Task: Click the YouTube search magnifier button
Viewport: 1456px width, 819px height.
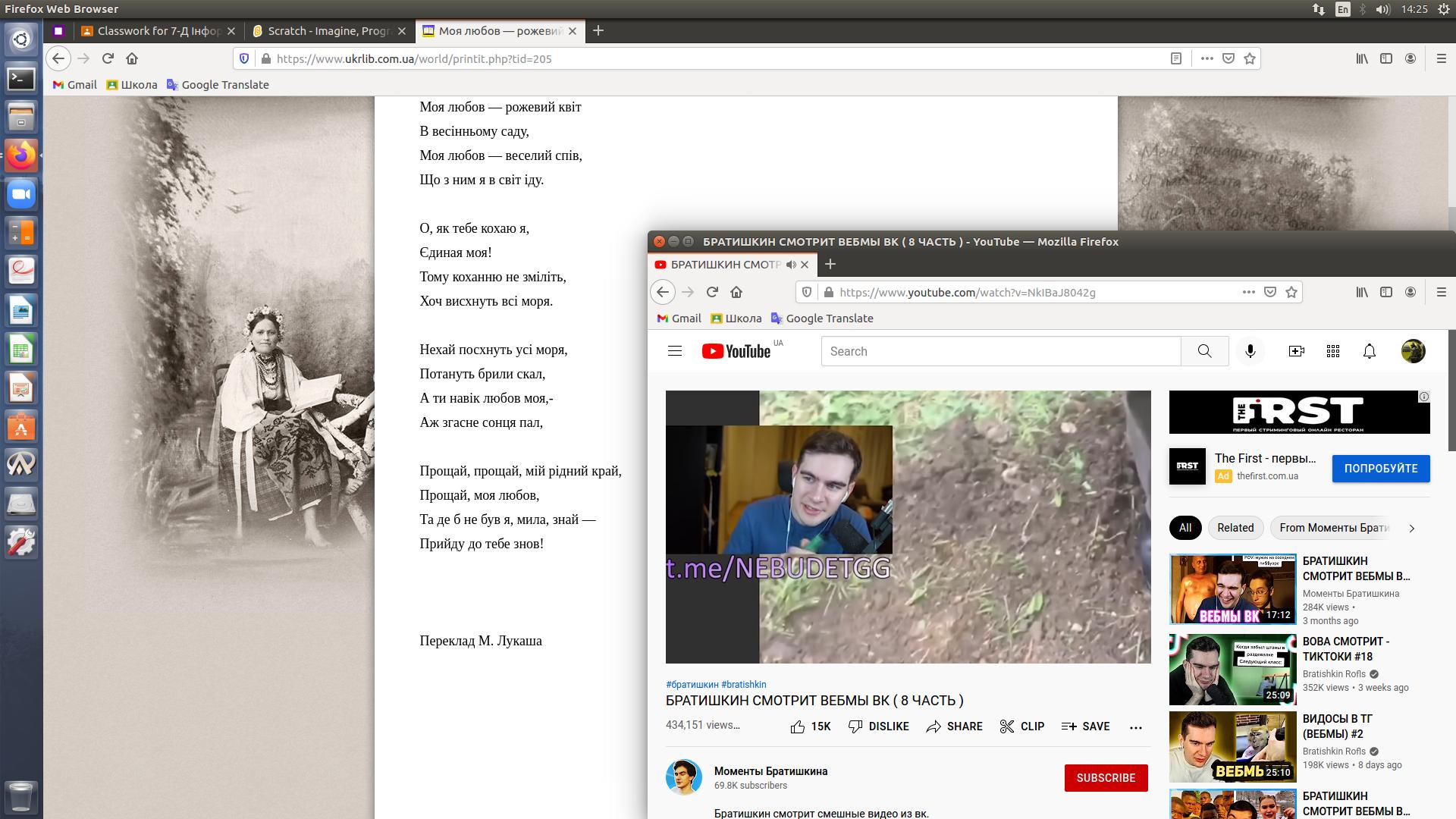Action: click(1204, 351)
